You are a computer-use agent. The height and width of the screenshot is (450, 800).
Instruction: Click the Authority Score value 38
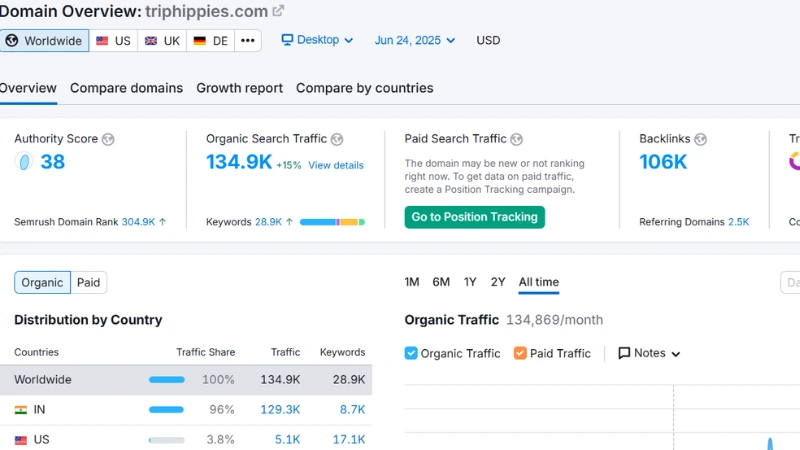[x=53, y=162]
